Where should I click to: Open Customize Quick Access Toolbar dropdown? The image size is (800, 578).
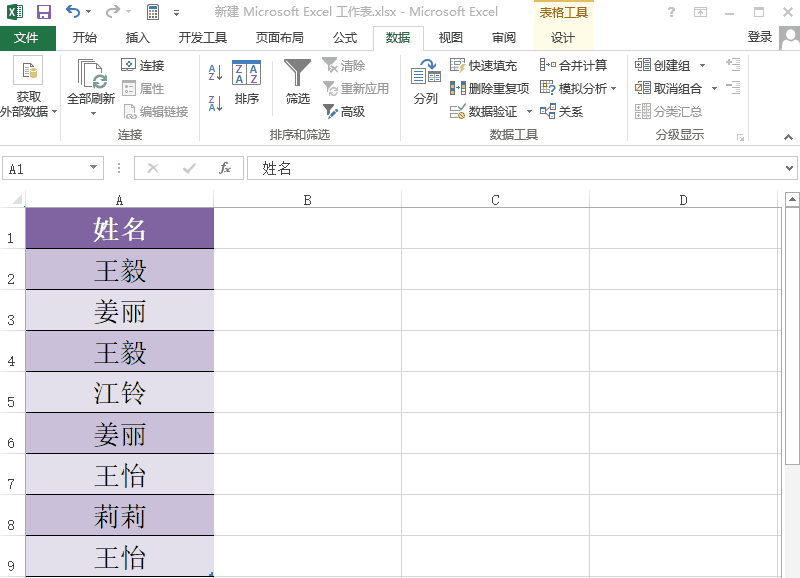pos(177,13)
